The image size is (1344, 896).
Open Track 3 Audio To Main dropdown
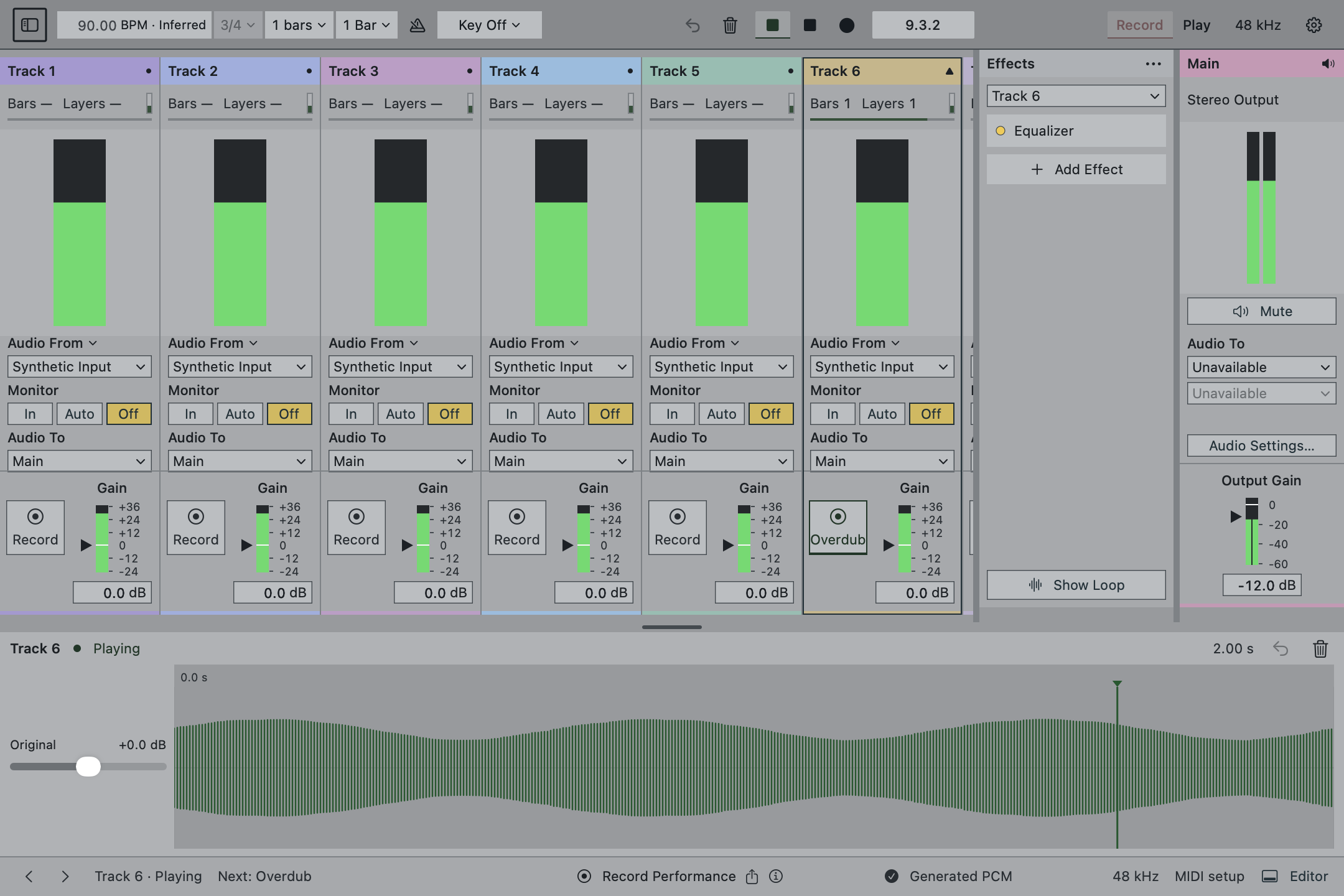pyautogui.click(x=400, y=461)
